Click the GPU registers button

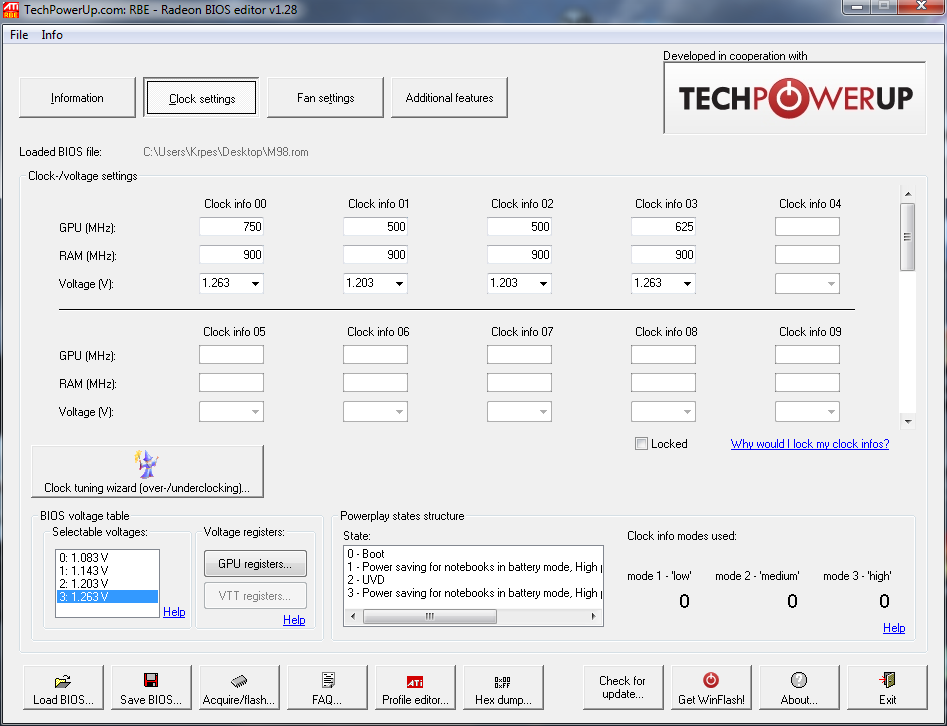point(255,564)
